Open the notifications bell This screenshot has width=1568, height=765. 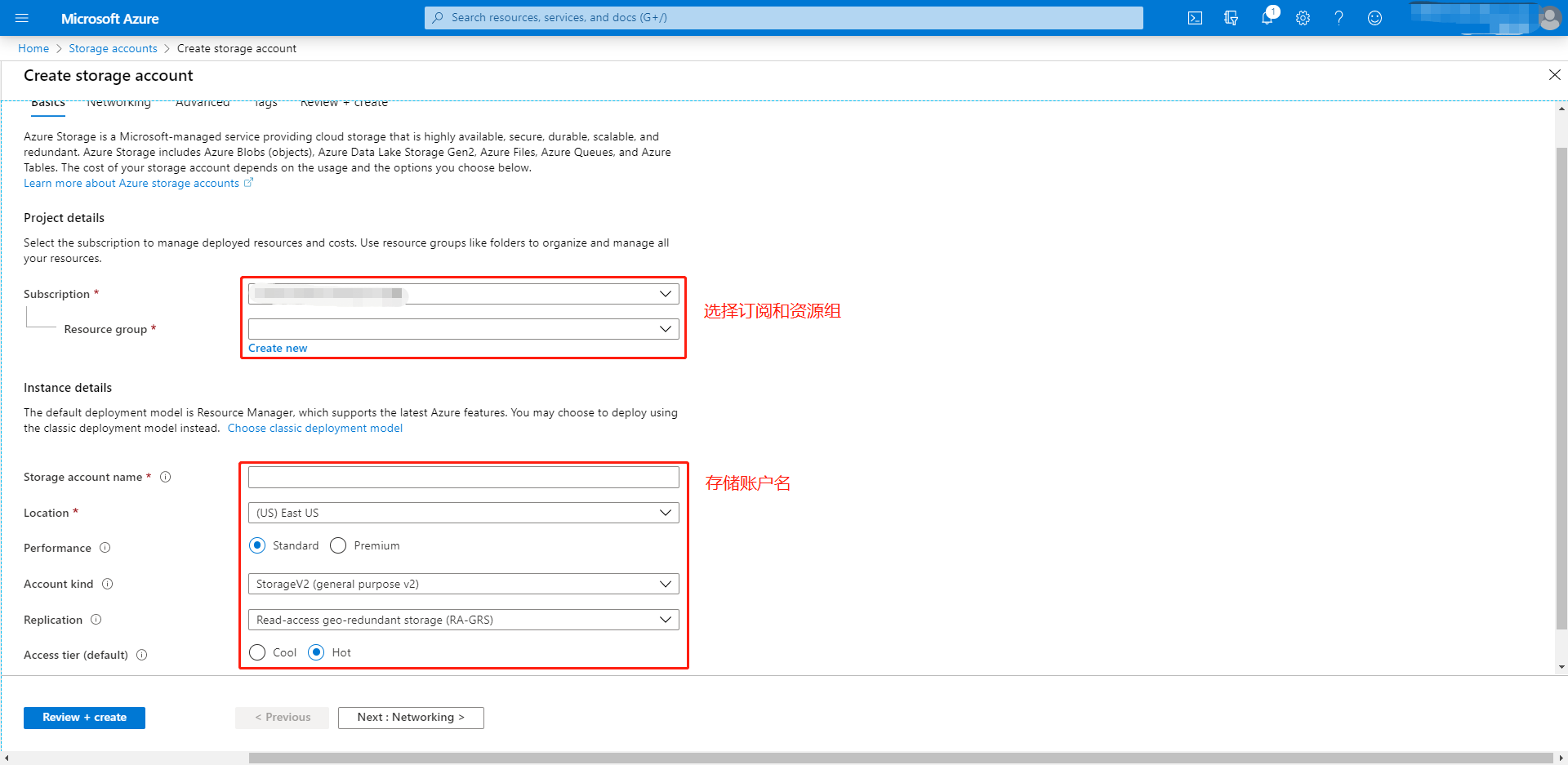tap(1267, 18)
